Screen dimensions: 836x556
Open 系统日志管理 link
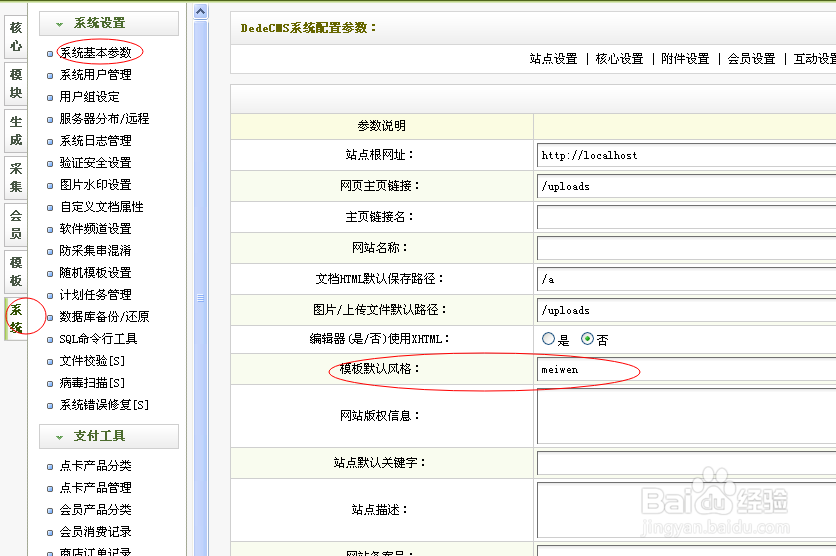click(x=95, y=141)
